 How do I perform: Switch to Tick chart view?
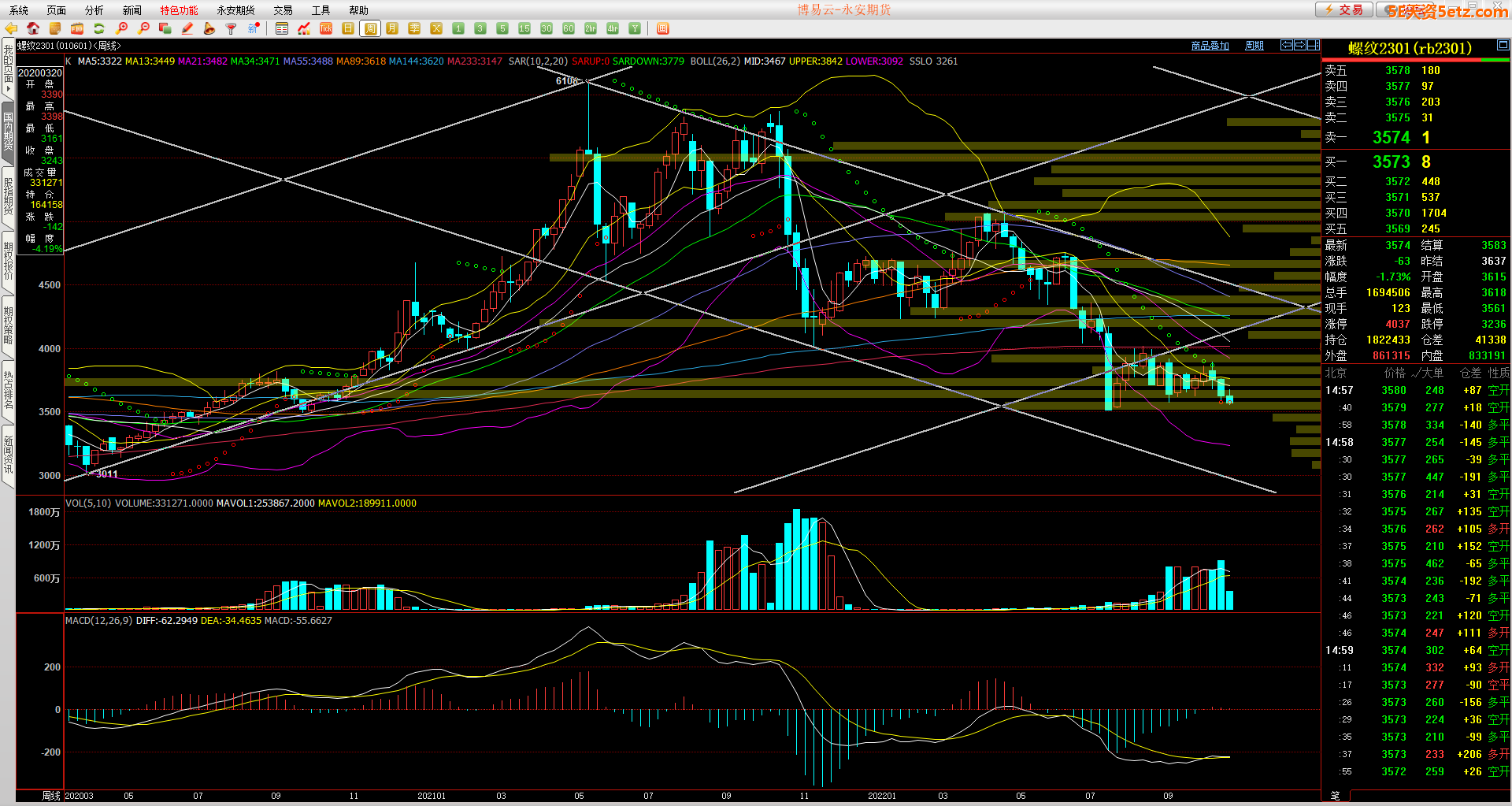[x=326, y=28]
